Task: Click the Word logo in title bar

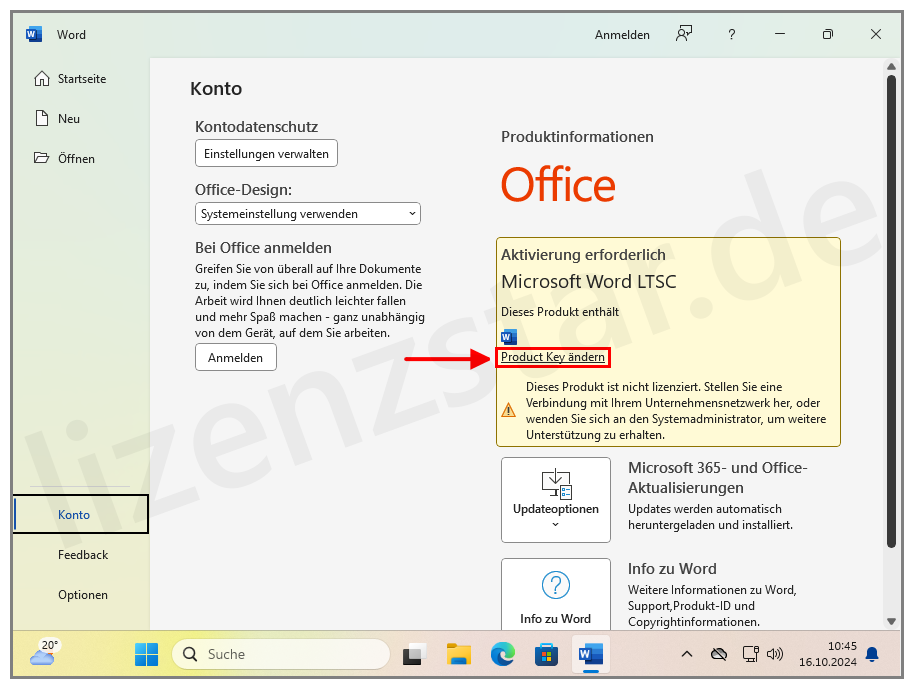Action: click(34, 34)
